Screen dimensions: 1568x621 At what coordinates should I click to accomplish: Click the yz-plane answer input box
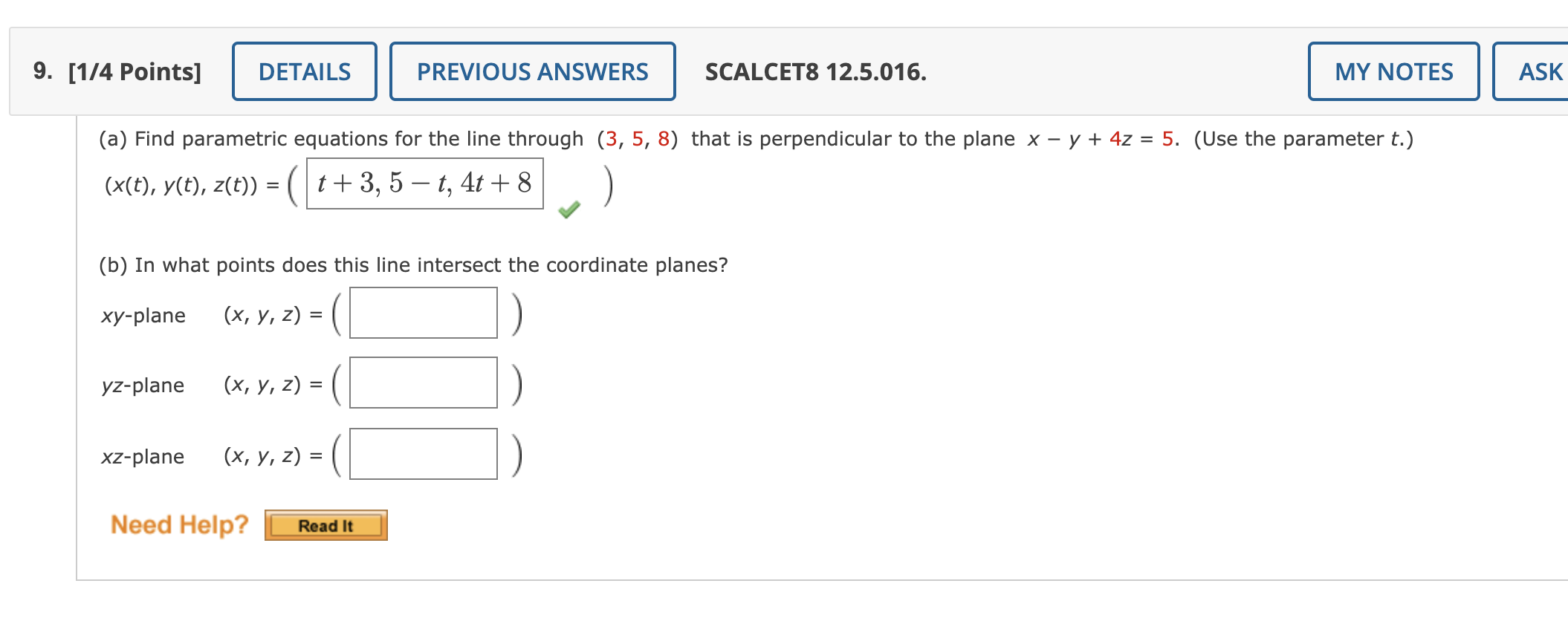(x=422, y=383)
